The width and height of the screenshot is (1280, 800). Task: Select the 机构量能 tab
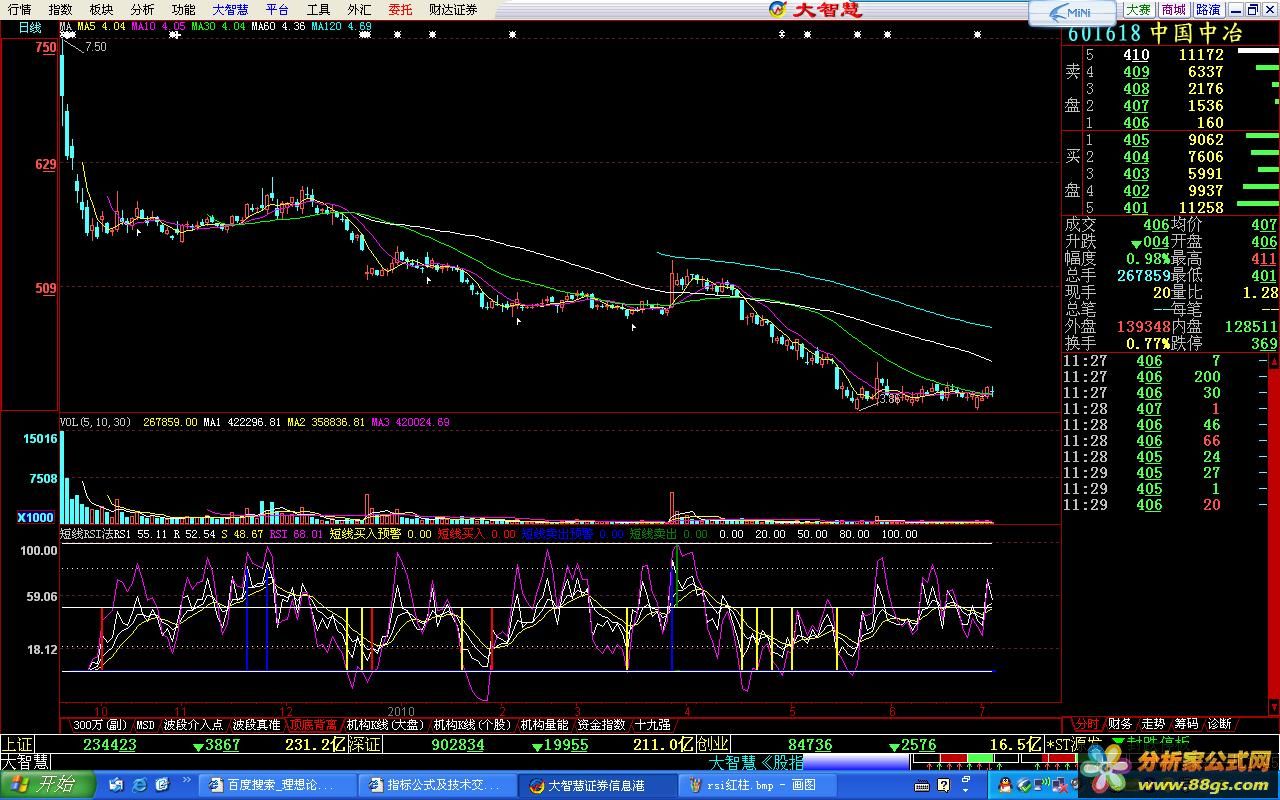(544, 724)
